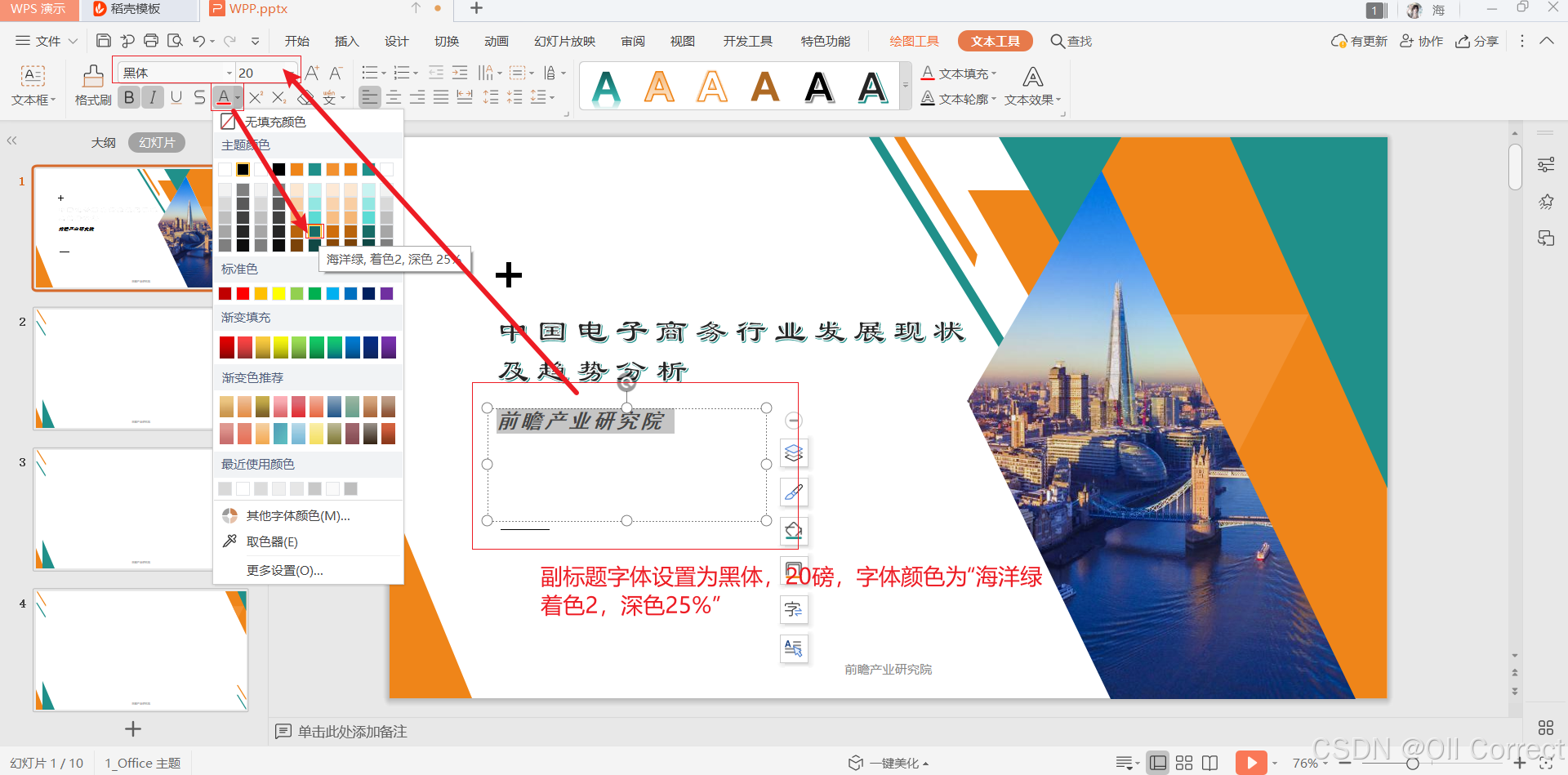Image resolution: width=1568 pixels, height=775 pixels.
Task: Toggle Bold formatting
Action: (129, 98)
